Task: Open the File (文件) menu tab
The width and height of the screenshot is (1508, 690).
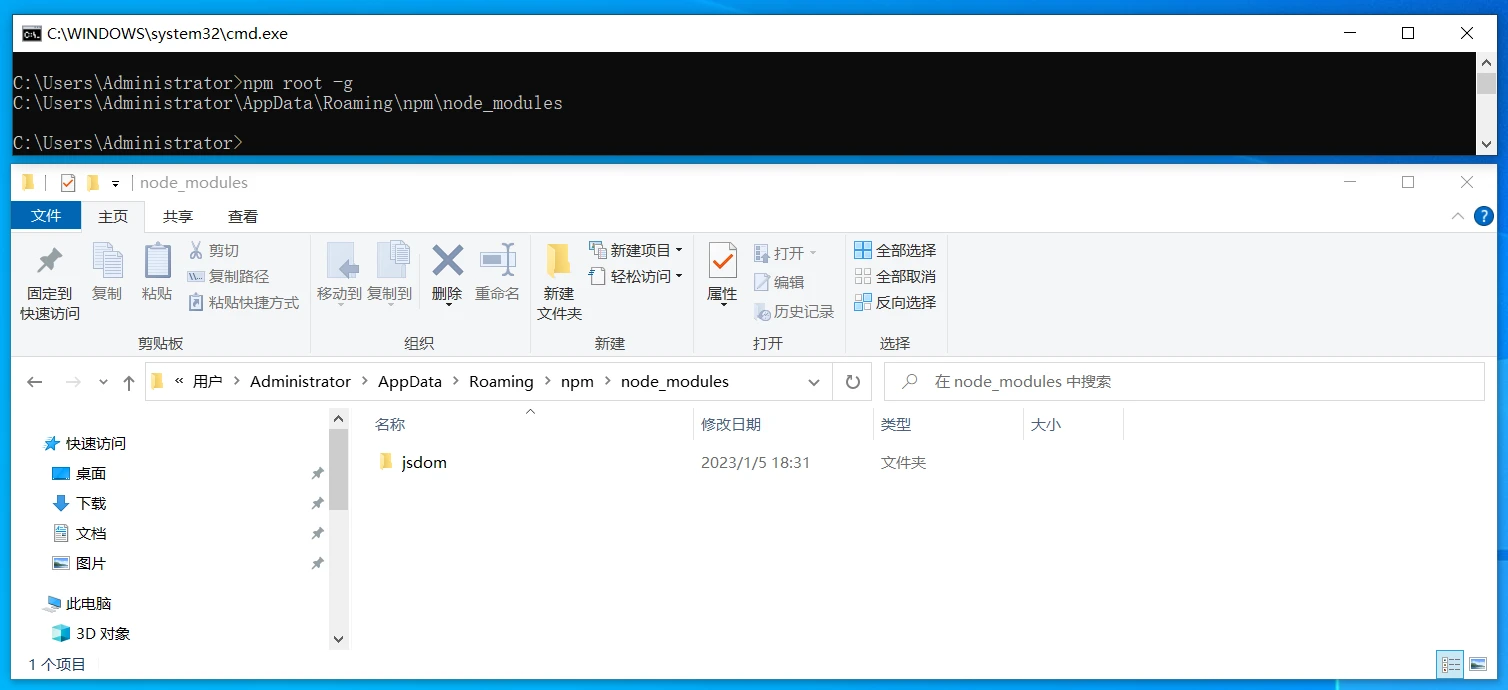Action: [46, 216]
